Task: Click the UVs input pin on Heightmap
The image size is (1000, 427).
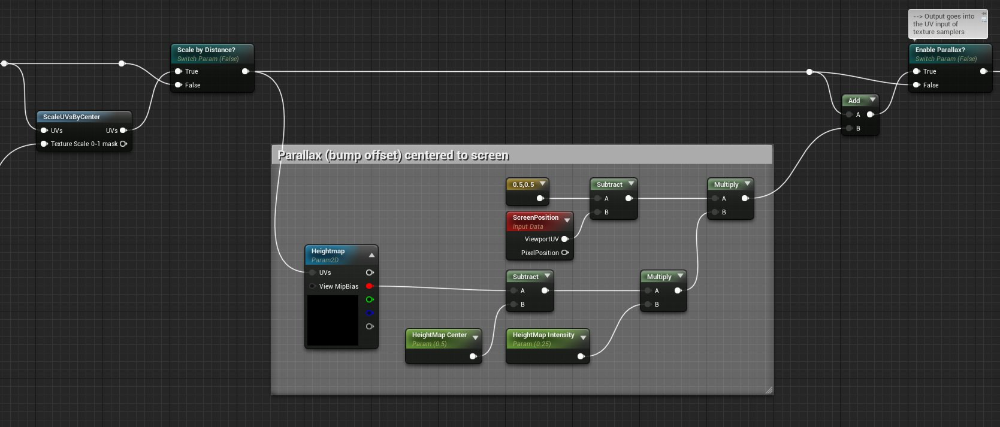Action: [x=312, y=272]
